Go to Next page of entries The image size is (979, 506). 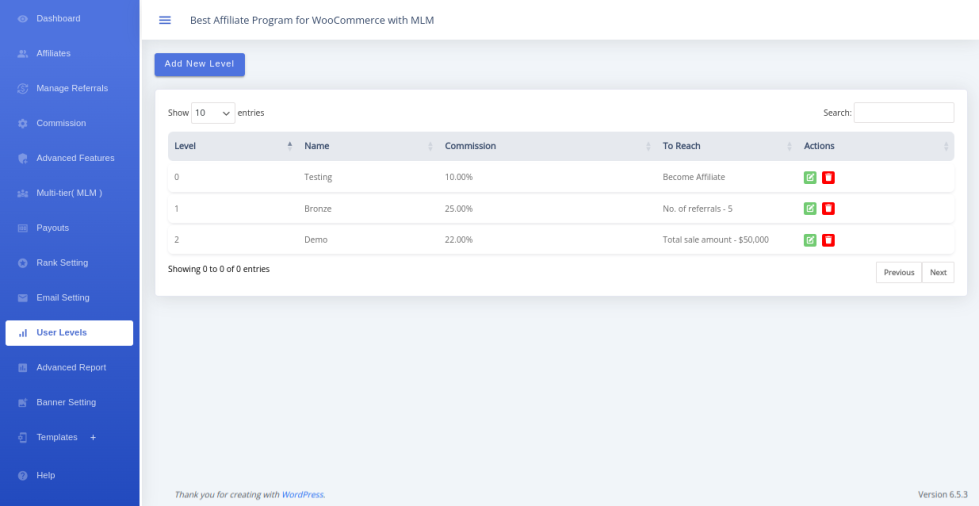click(x=938, y=272)
